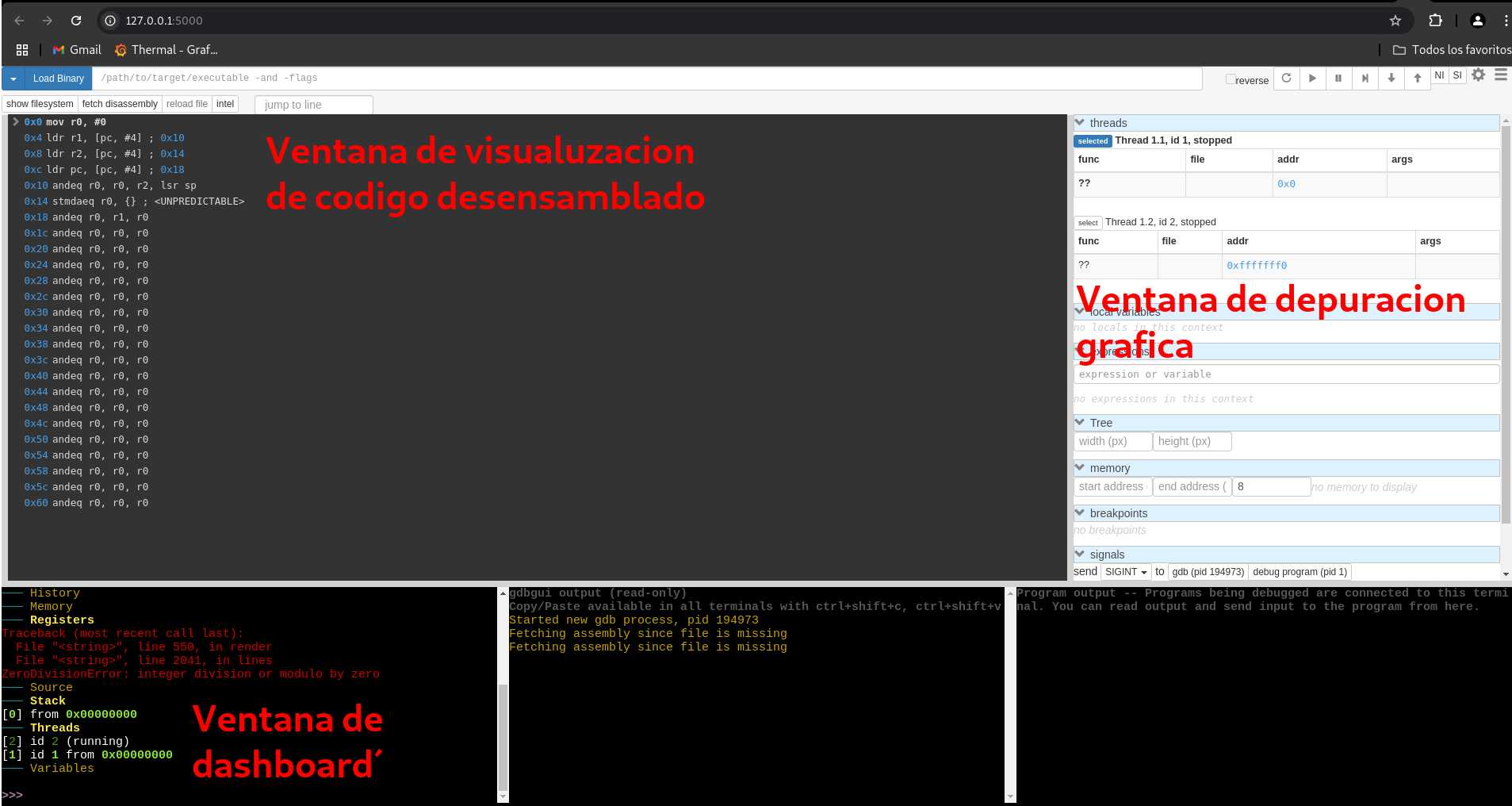The image size is (1512, 806).
Task: Click the step-out up arrow icon
Action: click(1418, 78)
